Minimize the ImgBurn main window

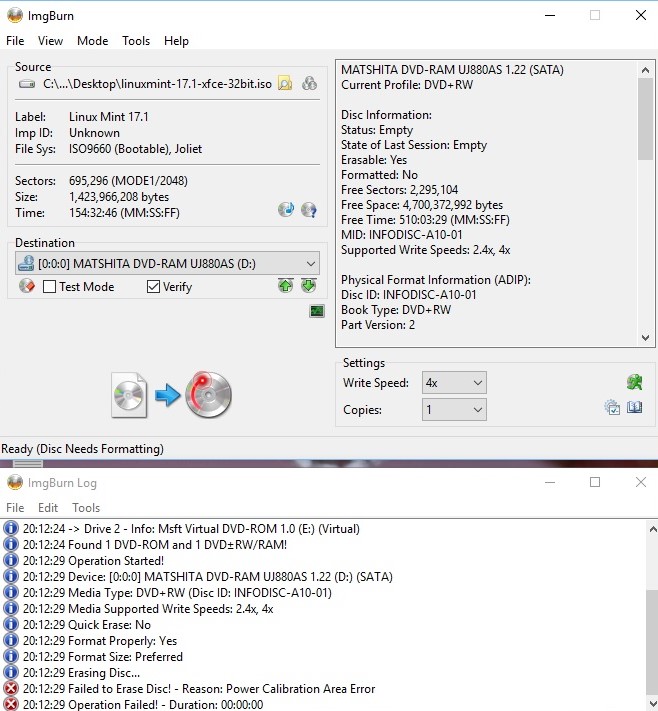pyautogui.click(x=550, y=15)
